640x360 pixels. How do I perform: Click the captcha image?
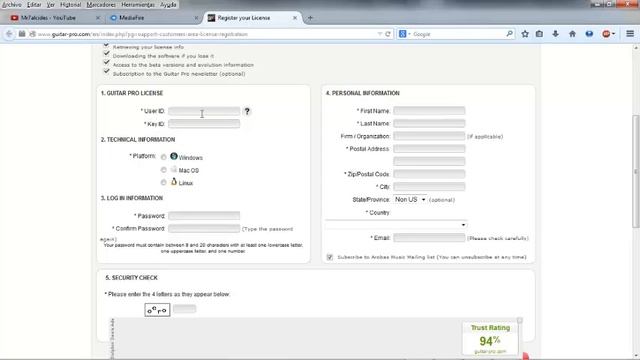point(157,310)
